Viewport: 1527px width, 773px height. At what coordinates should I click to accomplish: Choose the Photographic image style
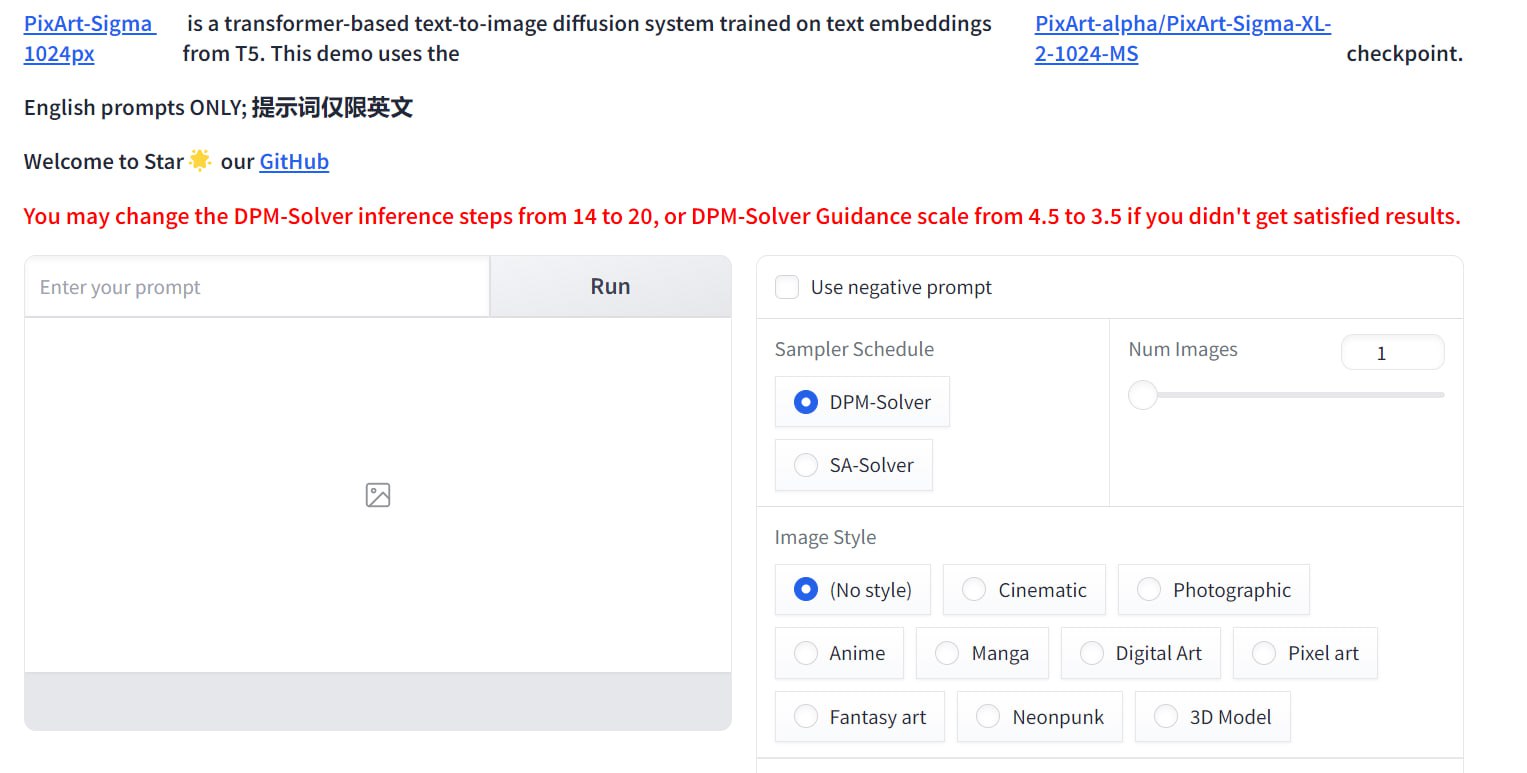click(1149, 590)
